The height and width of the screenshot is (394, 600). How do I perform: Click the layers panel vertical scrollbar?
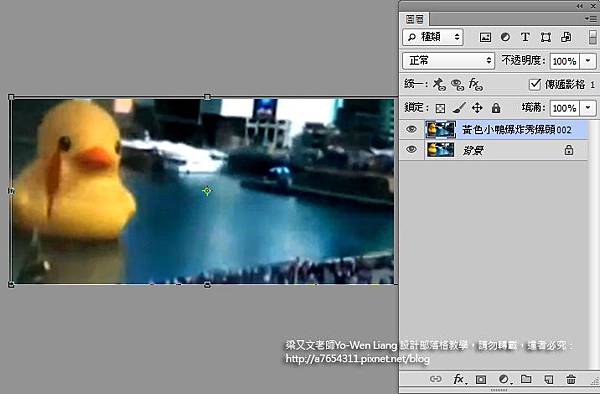(x=593, y=245)
